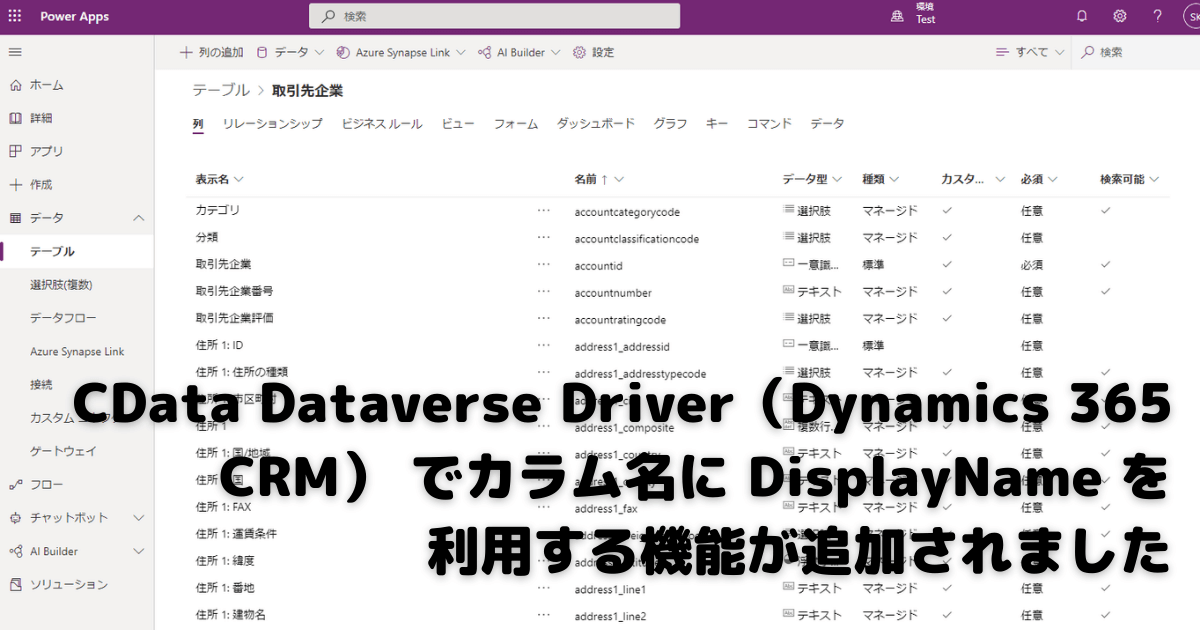Switch to the フォーム tab
1200x630 pixels.
click(x=515, y=123)
